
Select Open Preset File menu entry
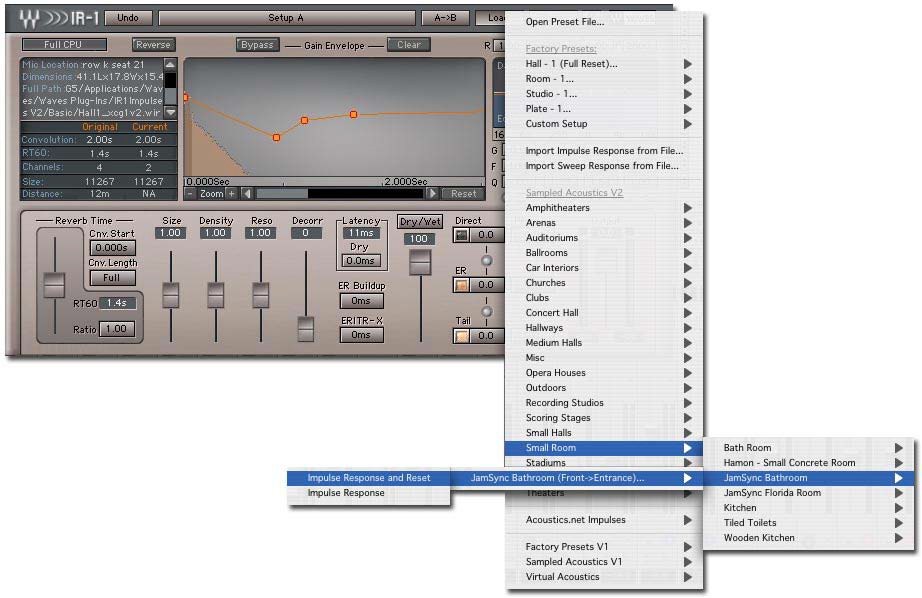pos(565,22)
